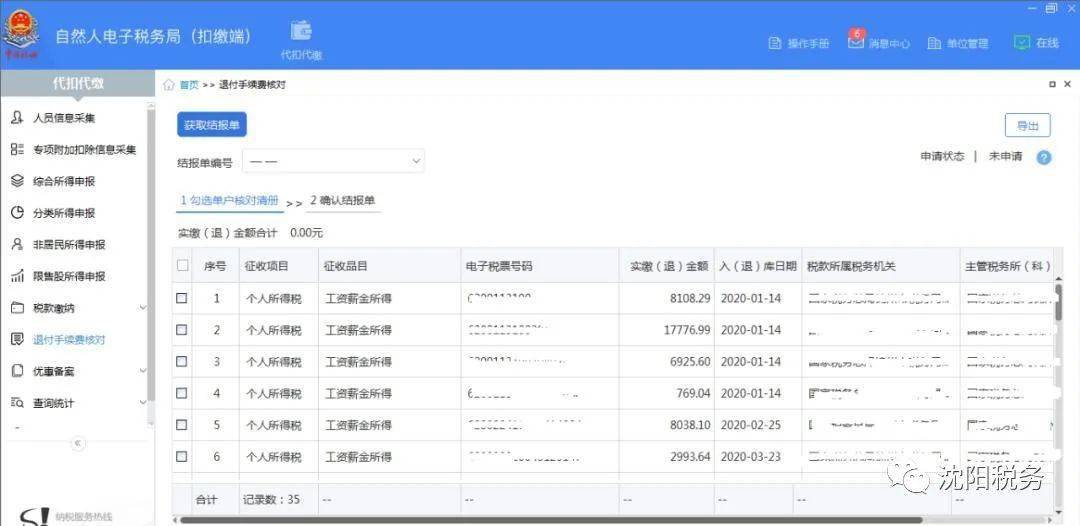Screen dimensions: 1080x526
Task: Switch to the 2 确认结报单 step tab
Action: [342, 200]
